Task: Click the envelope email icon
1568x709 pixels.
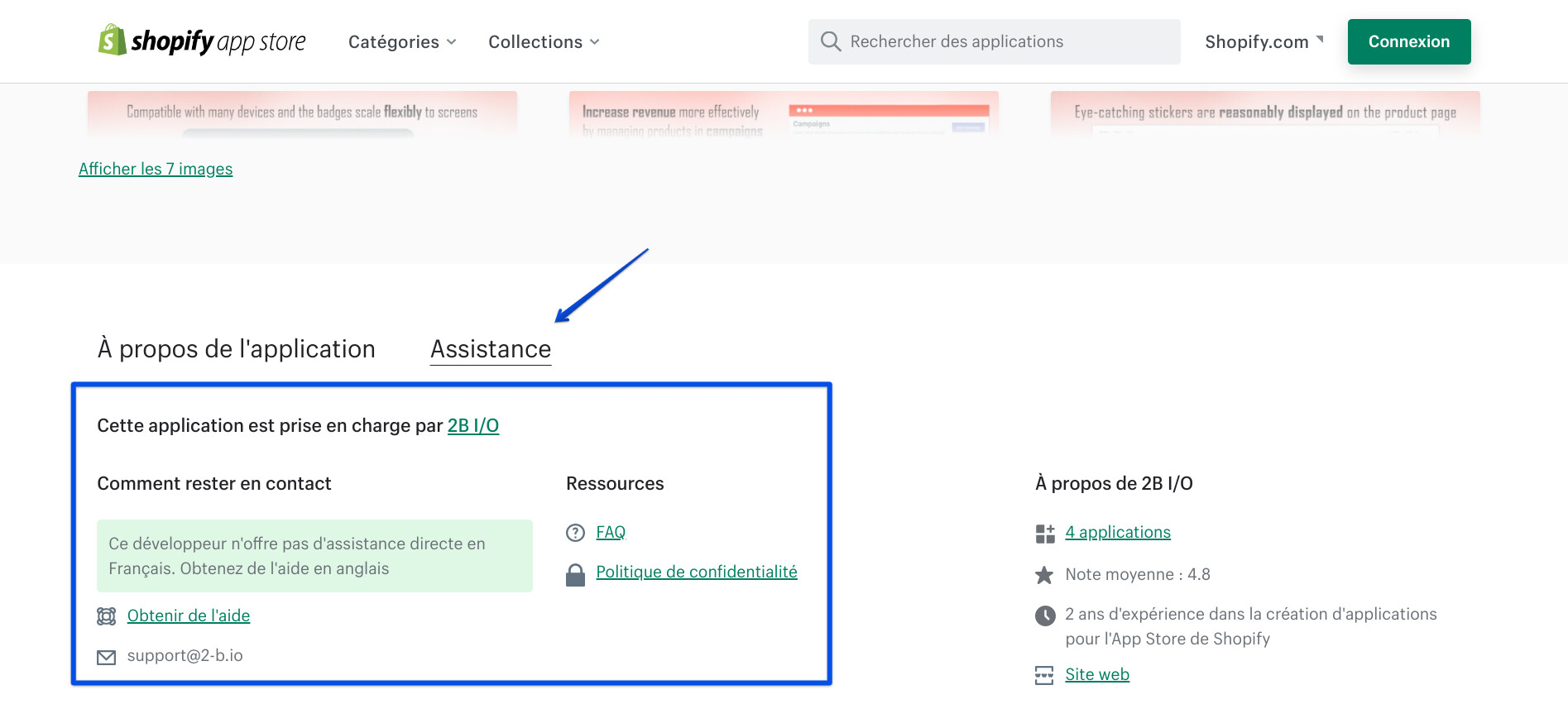Action: click(x=107, y=657)
